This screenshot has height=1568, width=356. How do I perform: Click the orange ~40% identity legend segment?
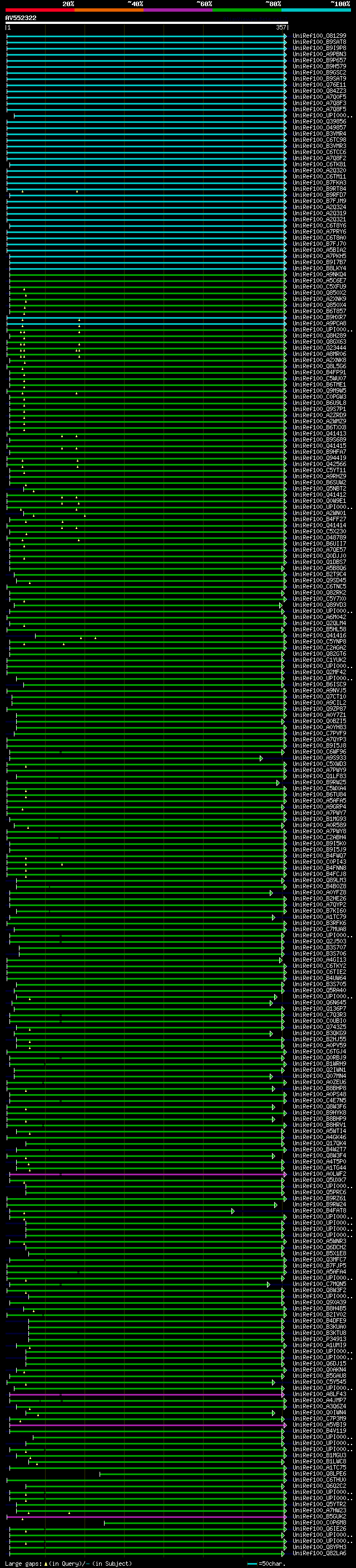[109, 11]
